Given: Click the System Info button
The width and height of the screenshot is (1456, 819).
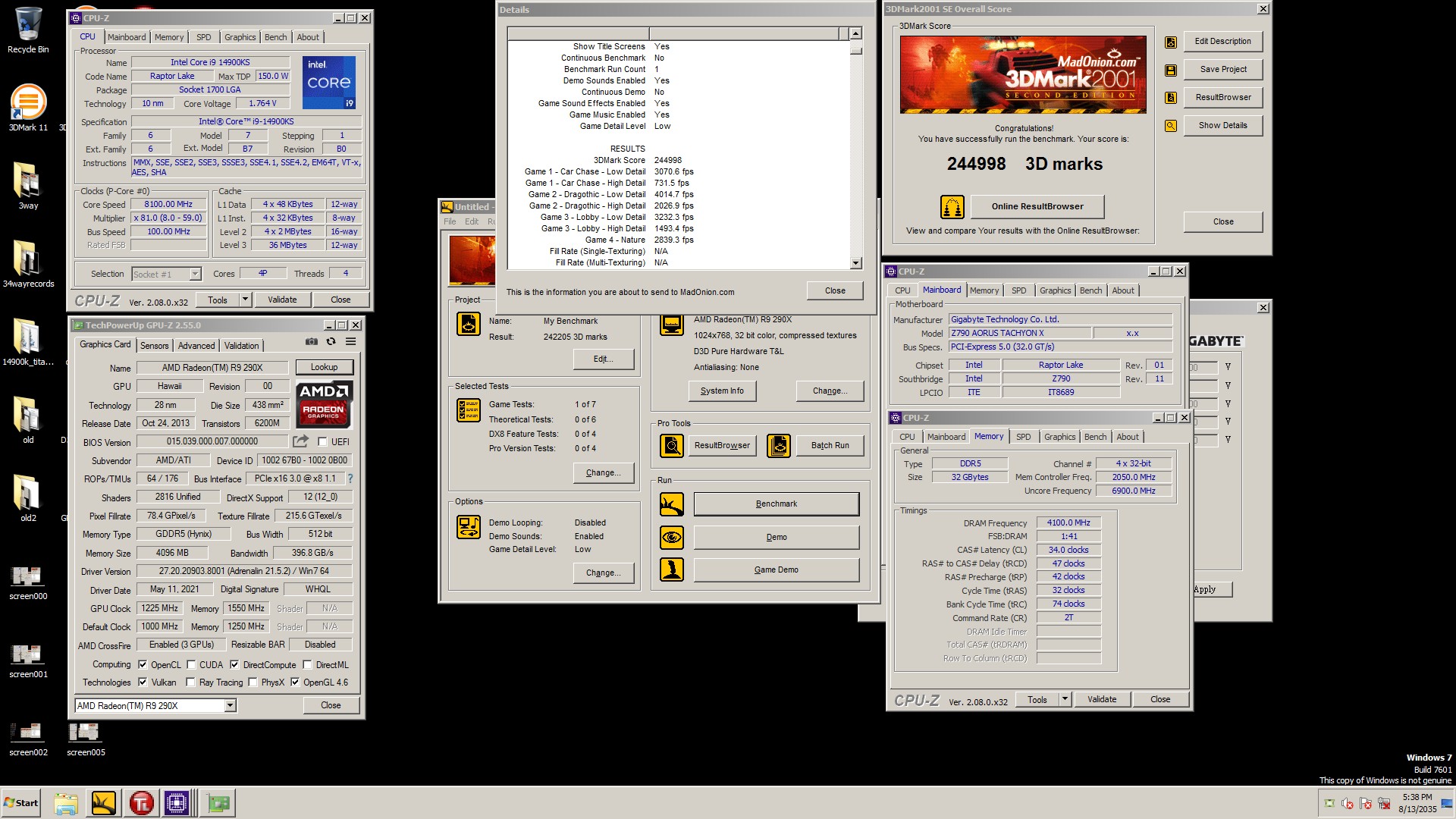Looking at the screenshot, I should (x=722, y=391).
